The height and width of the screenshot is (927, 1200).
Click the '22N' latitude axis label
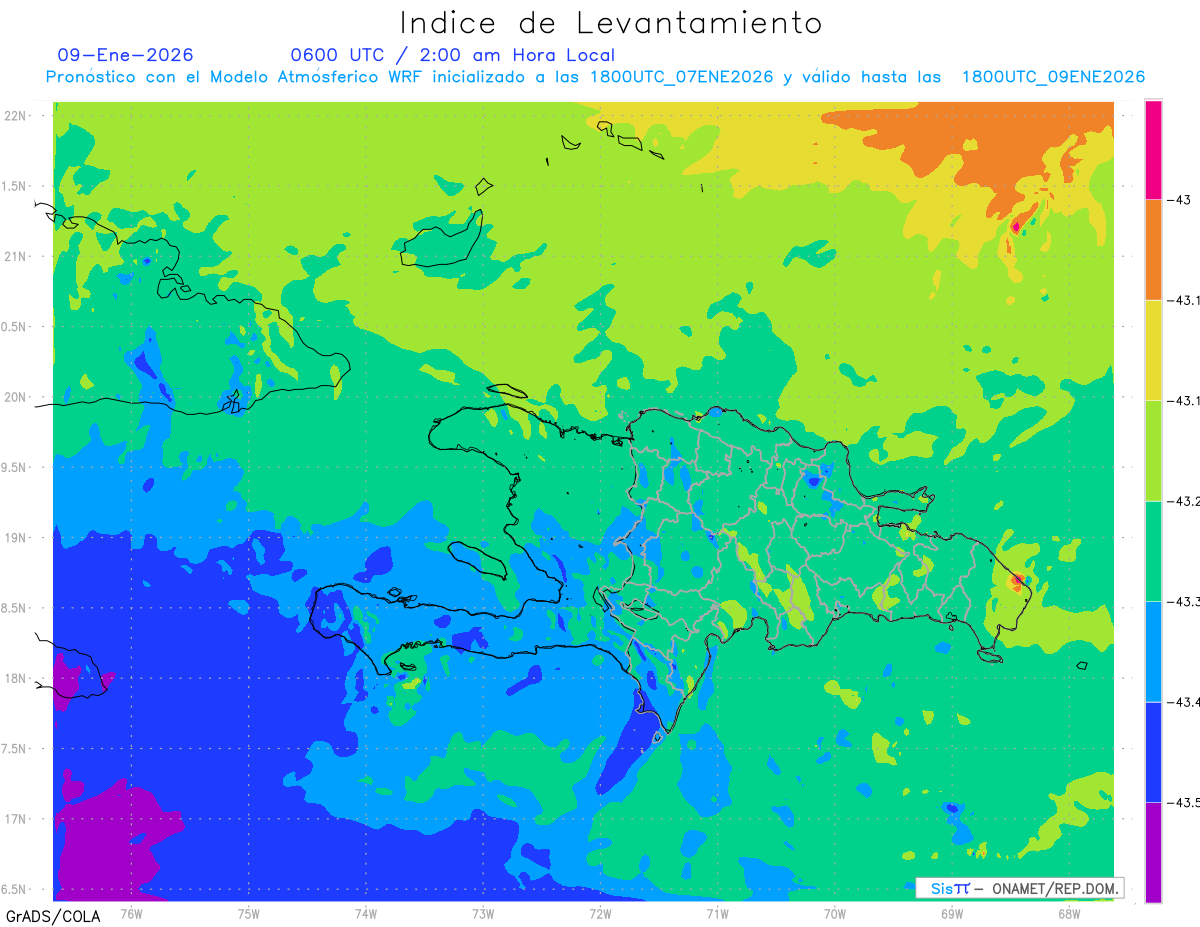click(15, 116)
